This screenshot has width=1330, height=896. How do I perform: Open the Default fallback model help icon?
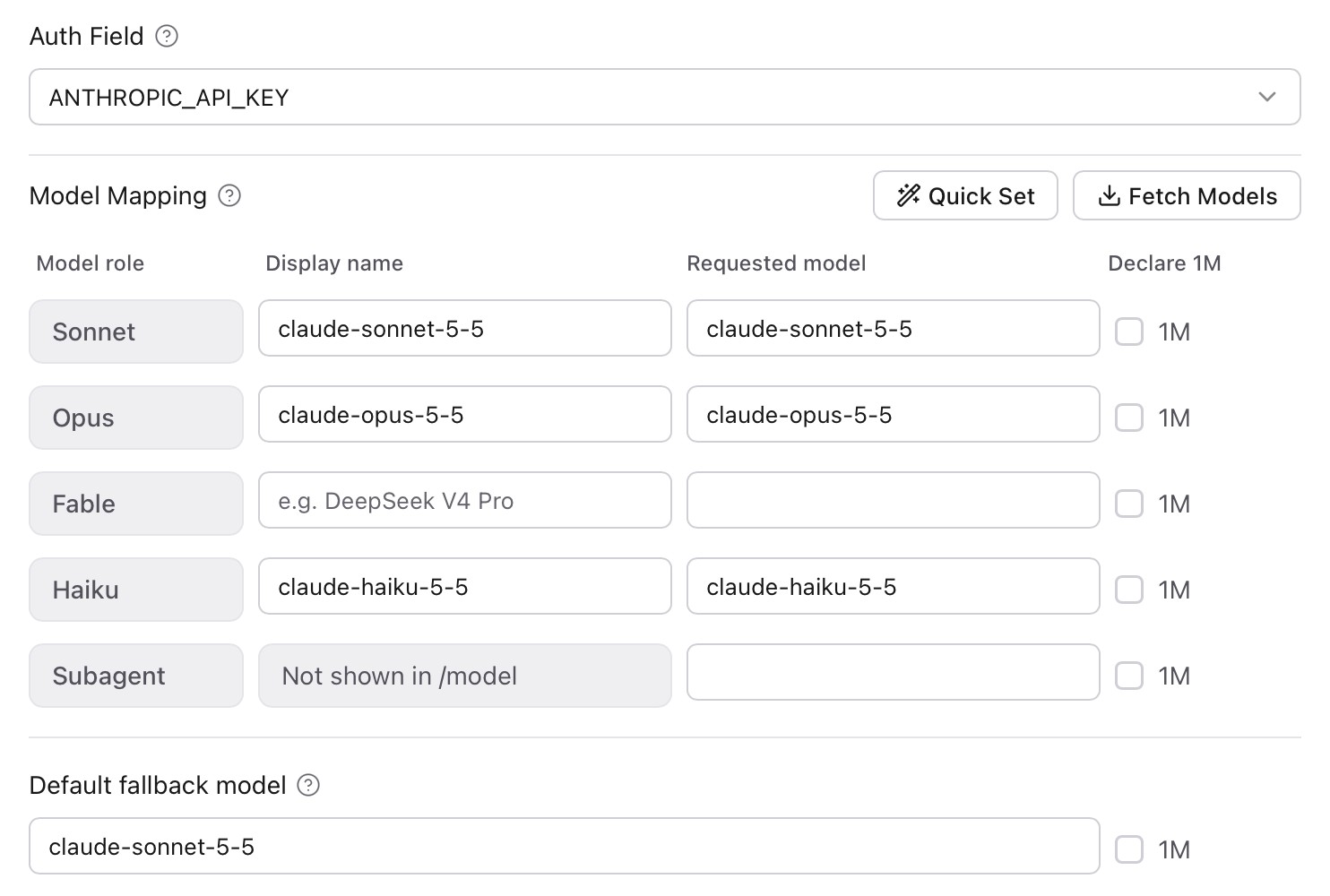(x=308, y=785)
